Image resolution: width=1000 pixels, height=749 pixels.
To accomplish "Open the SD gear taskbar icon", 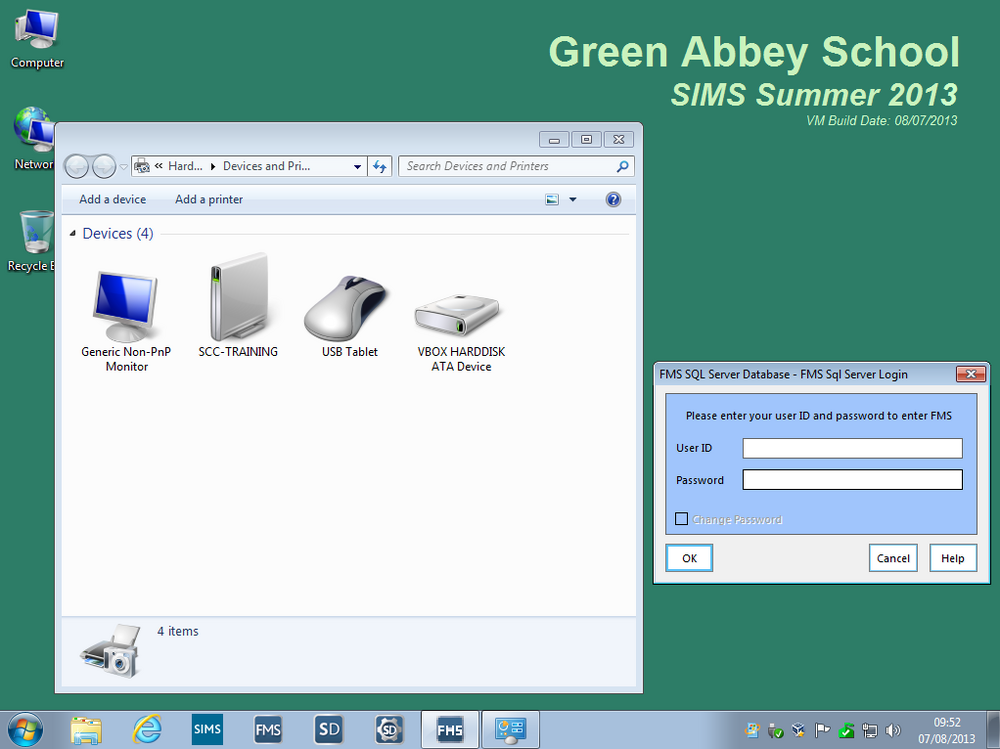I will click(388, 729).
